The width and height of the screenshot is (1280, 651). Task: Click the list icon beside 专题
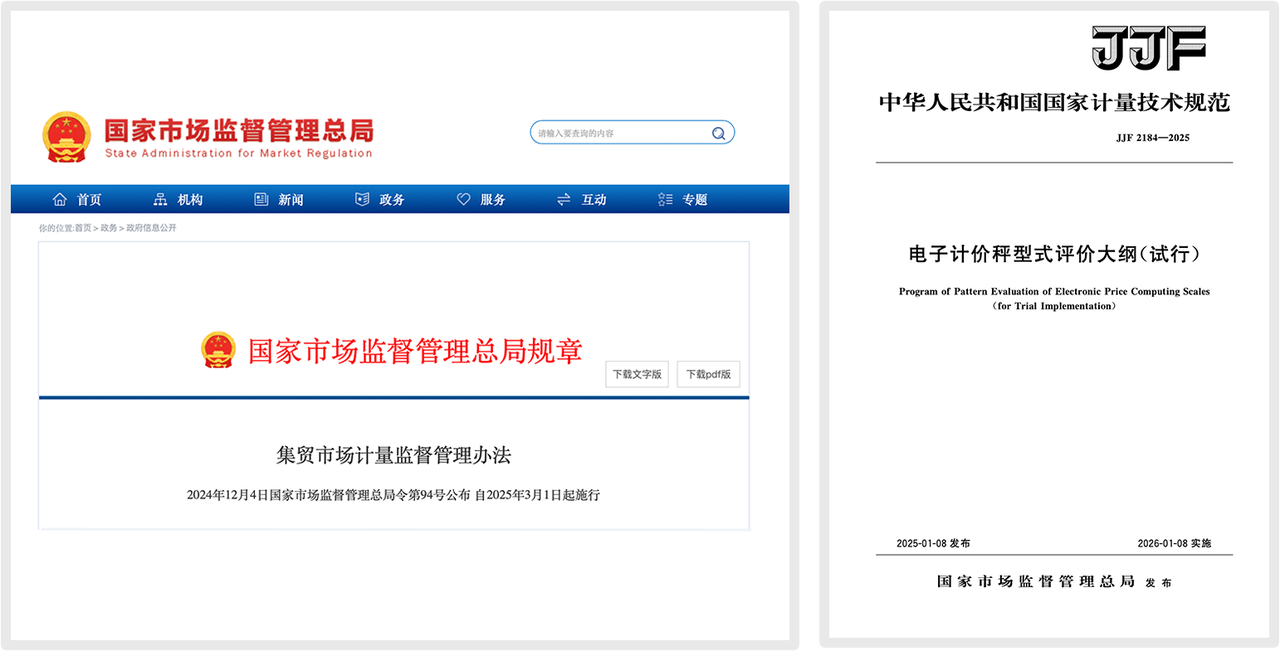(666, 199)
